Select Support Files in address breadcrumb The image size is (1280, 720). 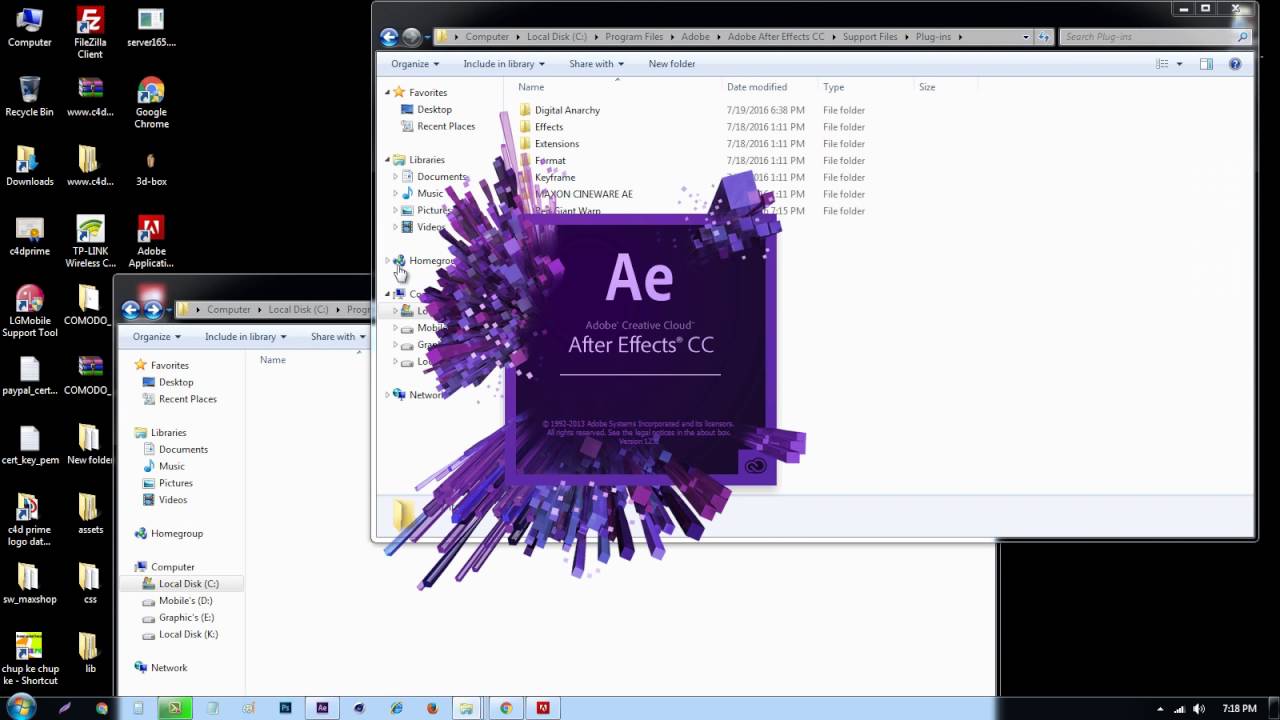(870, 37)
